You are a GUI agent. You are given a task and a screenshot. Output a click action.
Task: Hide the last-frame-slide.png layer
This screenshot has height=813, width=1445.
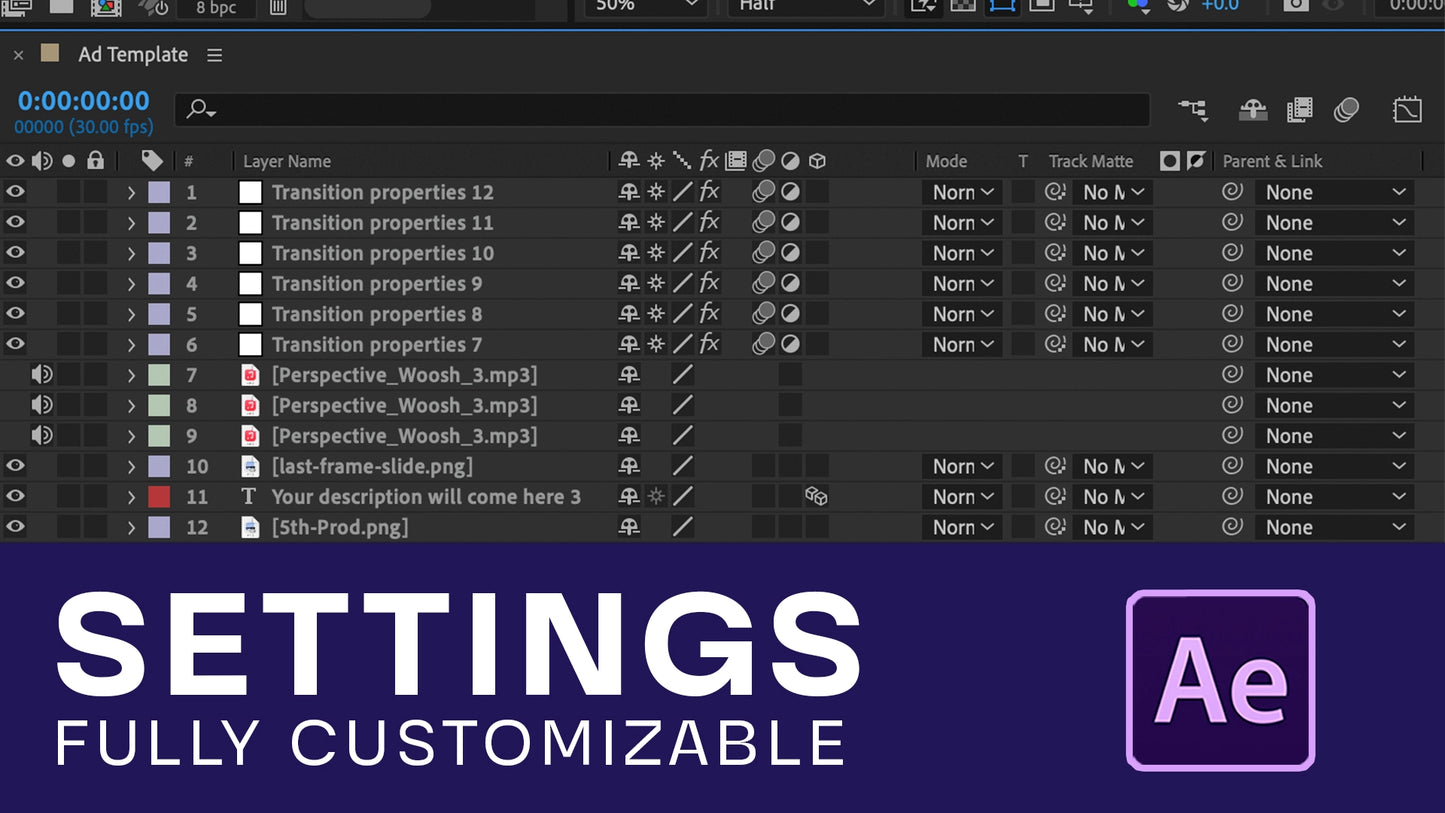15,466
